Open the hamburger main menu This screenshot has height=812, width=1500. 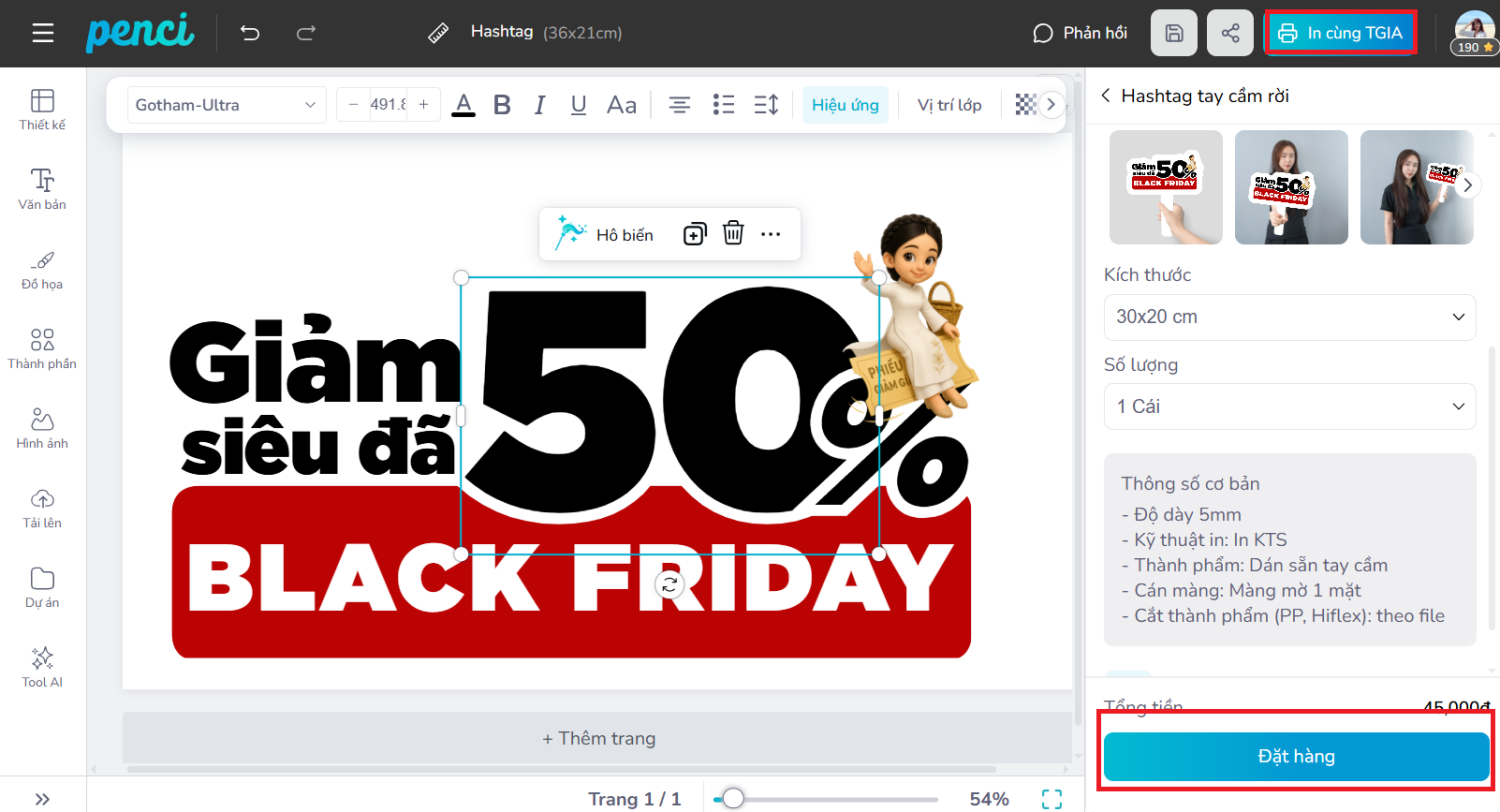point(43,33)
